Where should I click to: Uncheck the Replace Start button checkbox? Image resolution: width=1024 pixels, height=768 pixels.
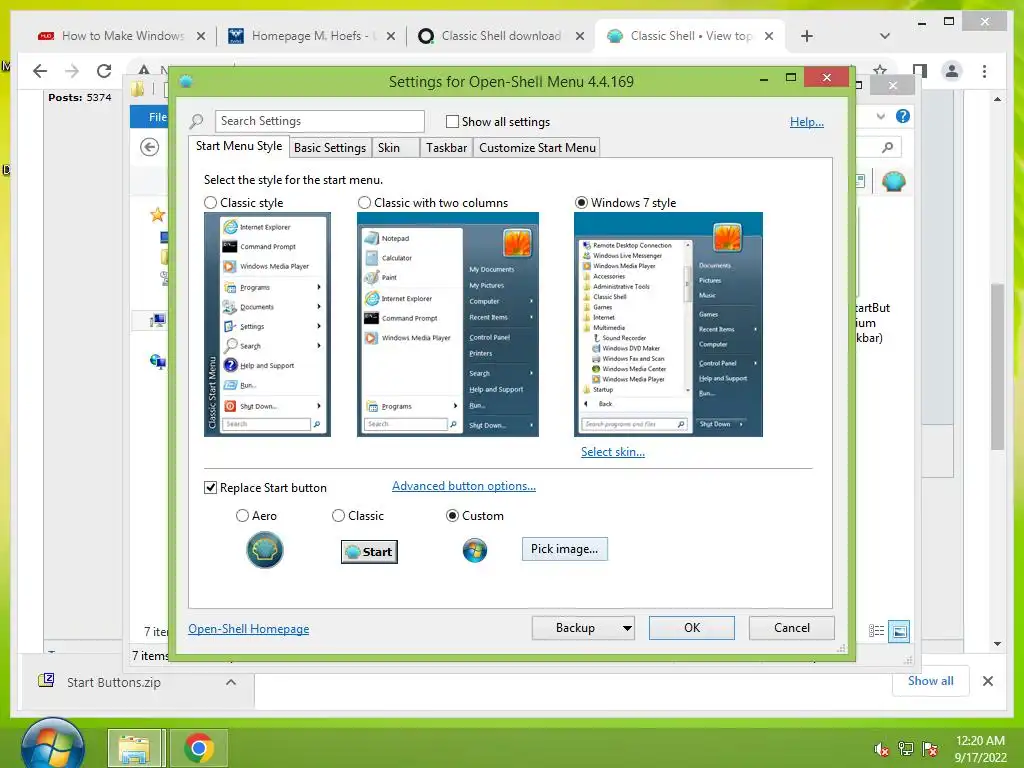(x=210, y=488)
